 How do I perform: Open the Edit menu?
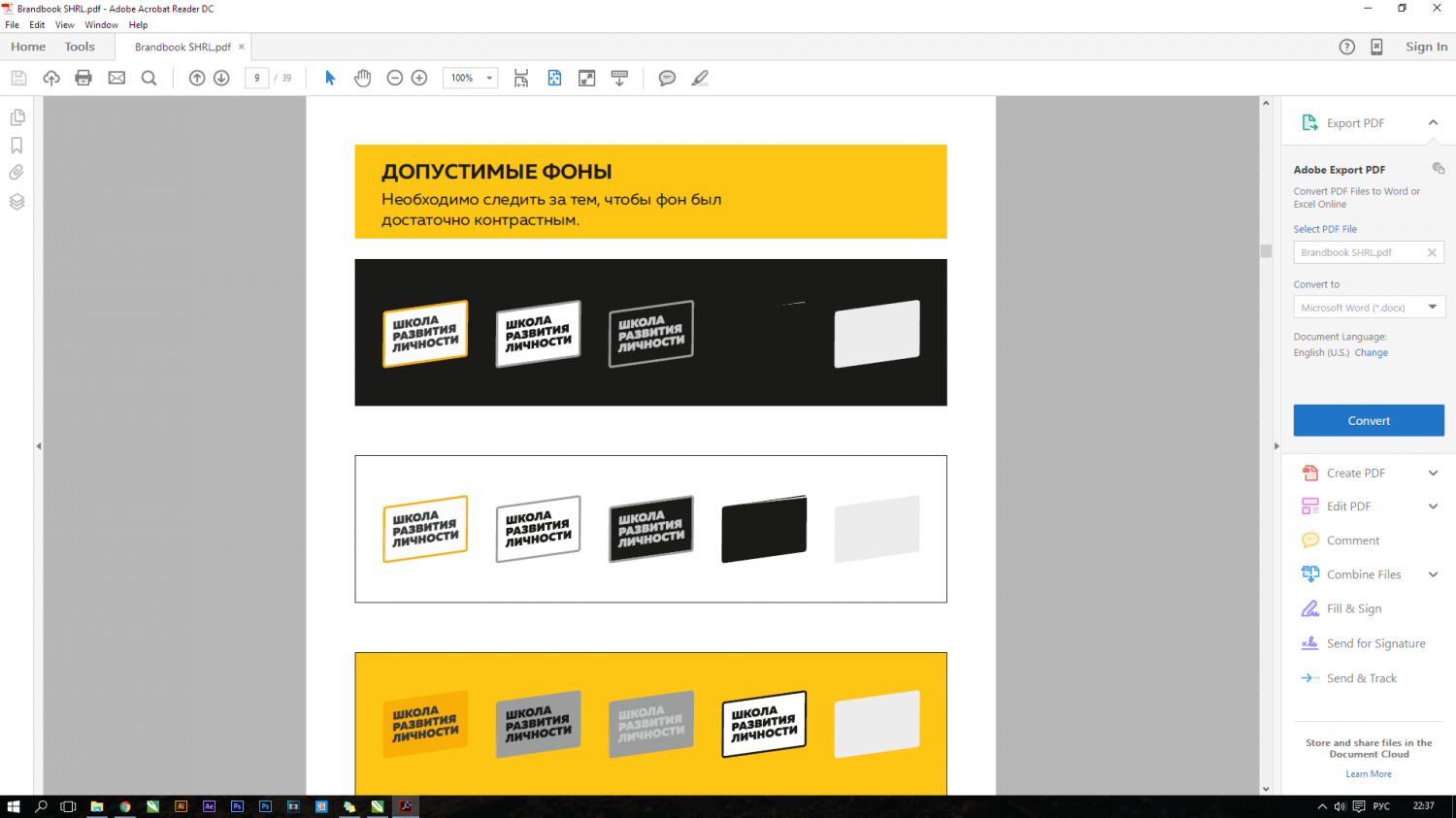coord(37,25)
